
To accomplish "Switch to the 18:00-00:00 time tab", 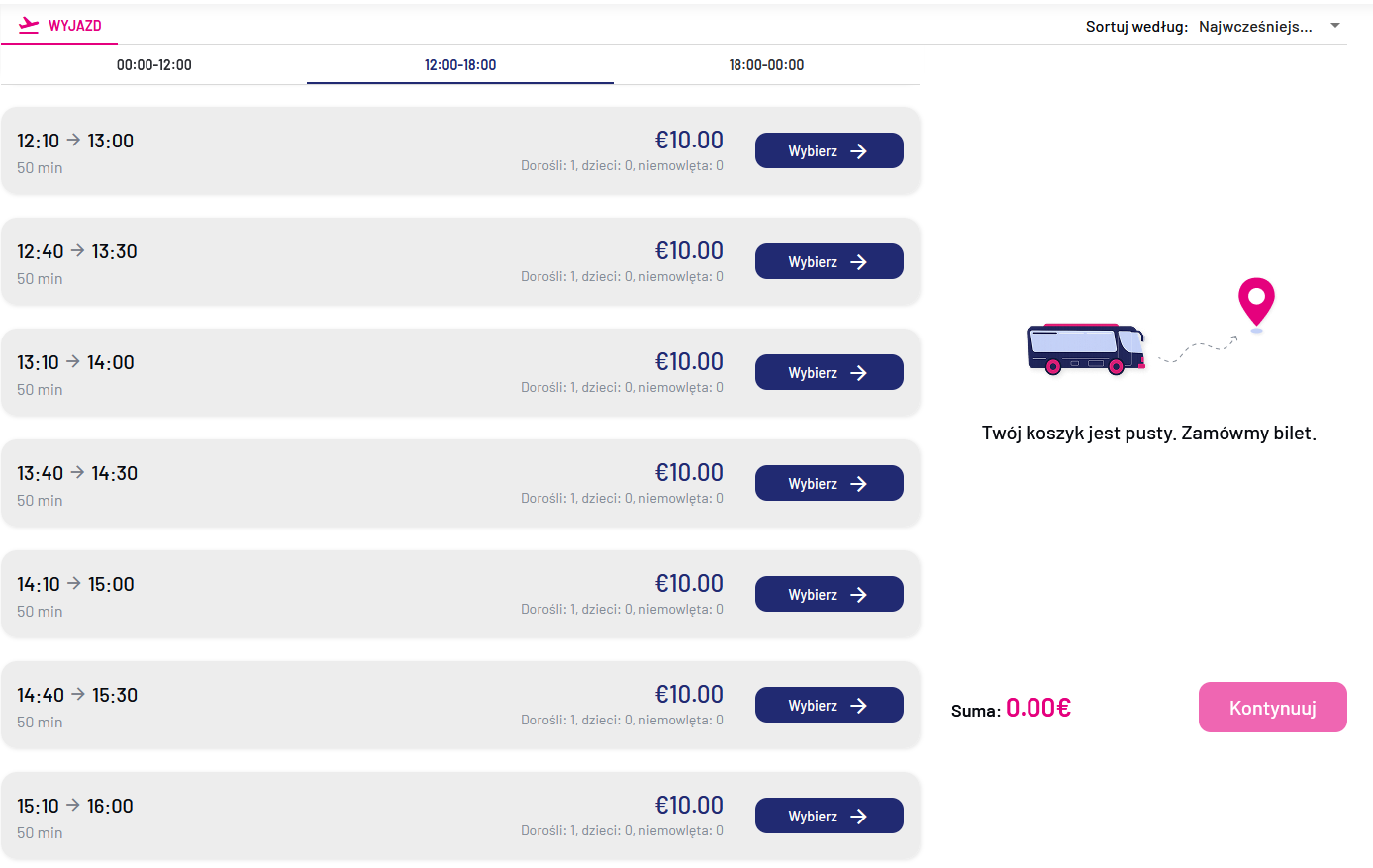I will [x=766, y=65].
